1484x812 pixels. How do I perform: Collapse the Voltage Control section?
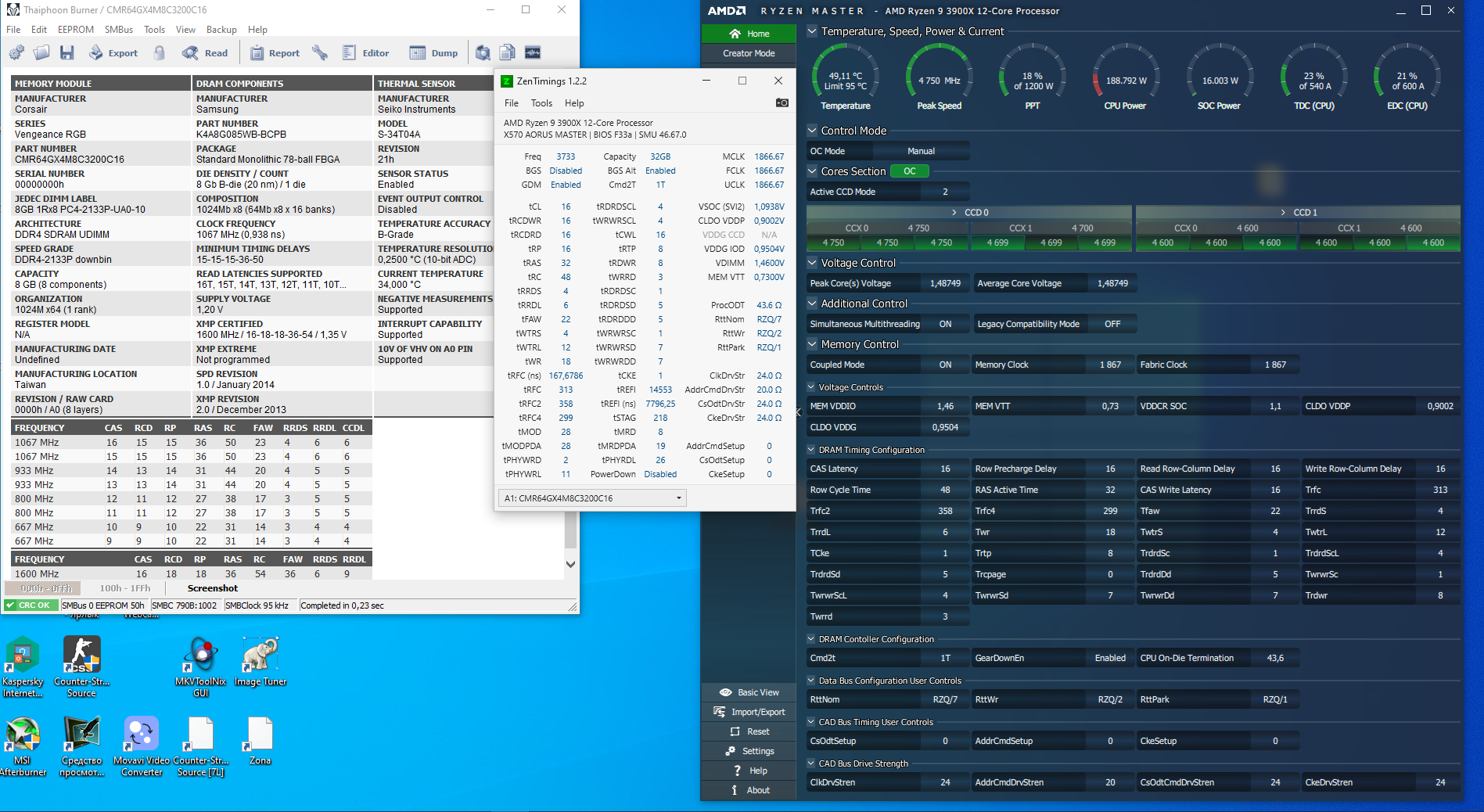[x=812, y=263]
